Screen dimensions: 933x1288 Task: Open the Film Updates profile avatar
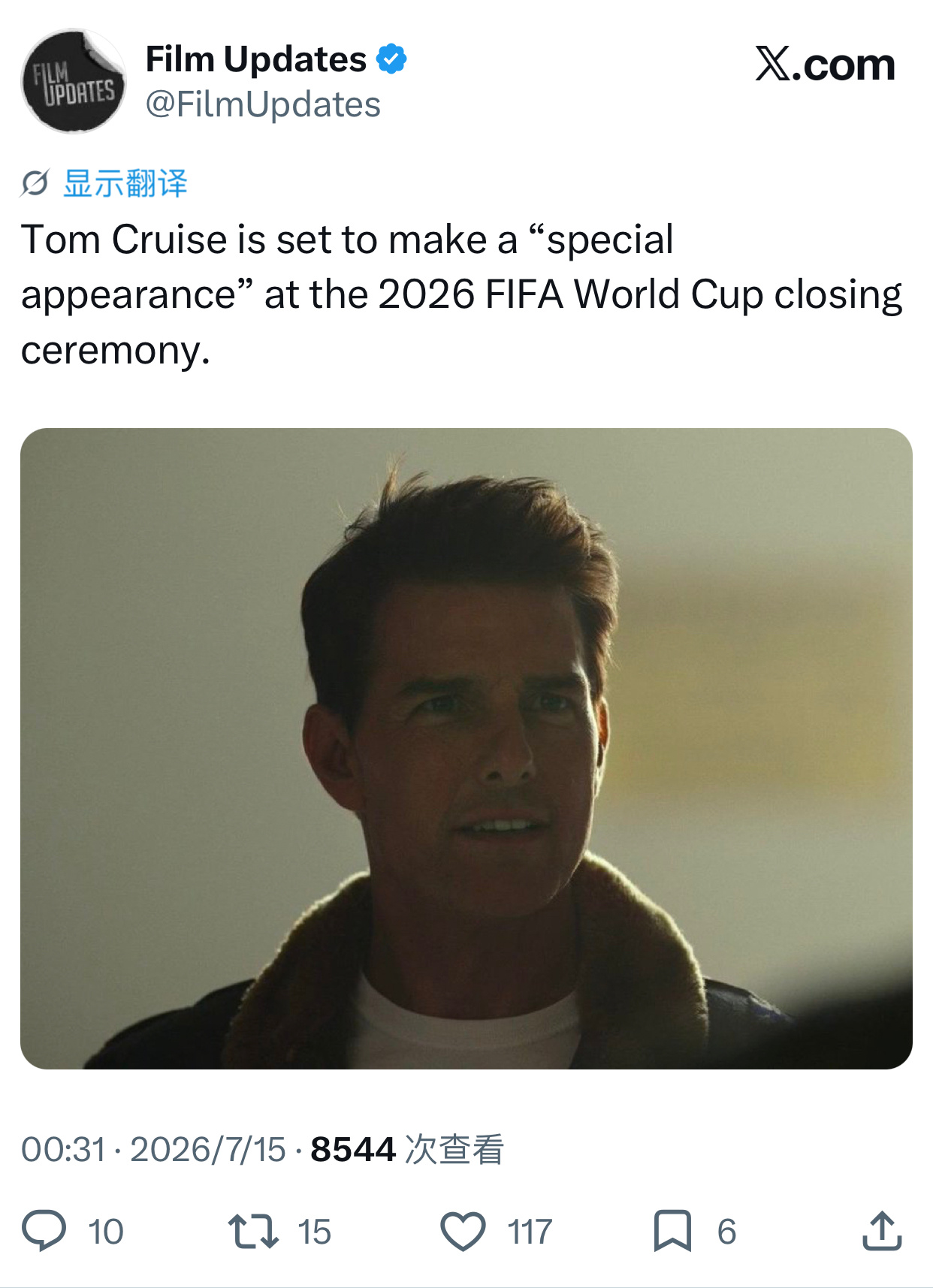(73, 81)
